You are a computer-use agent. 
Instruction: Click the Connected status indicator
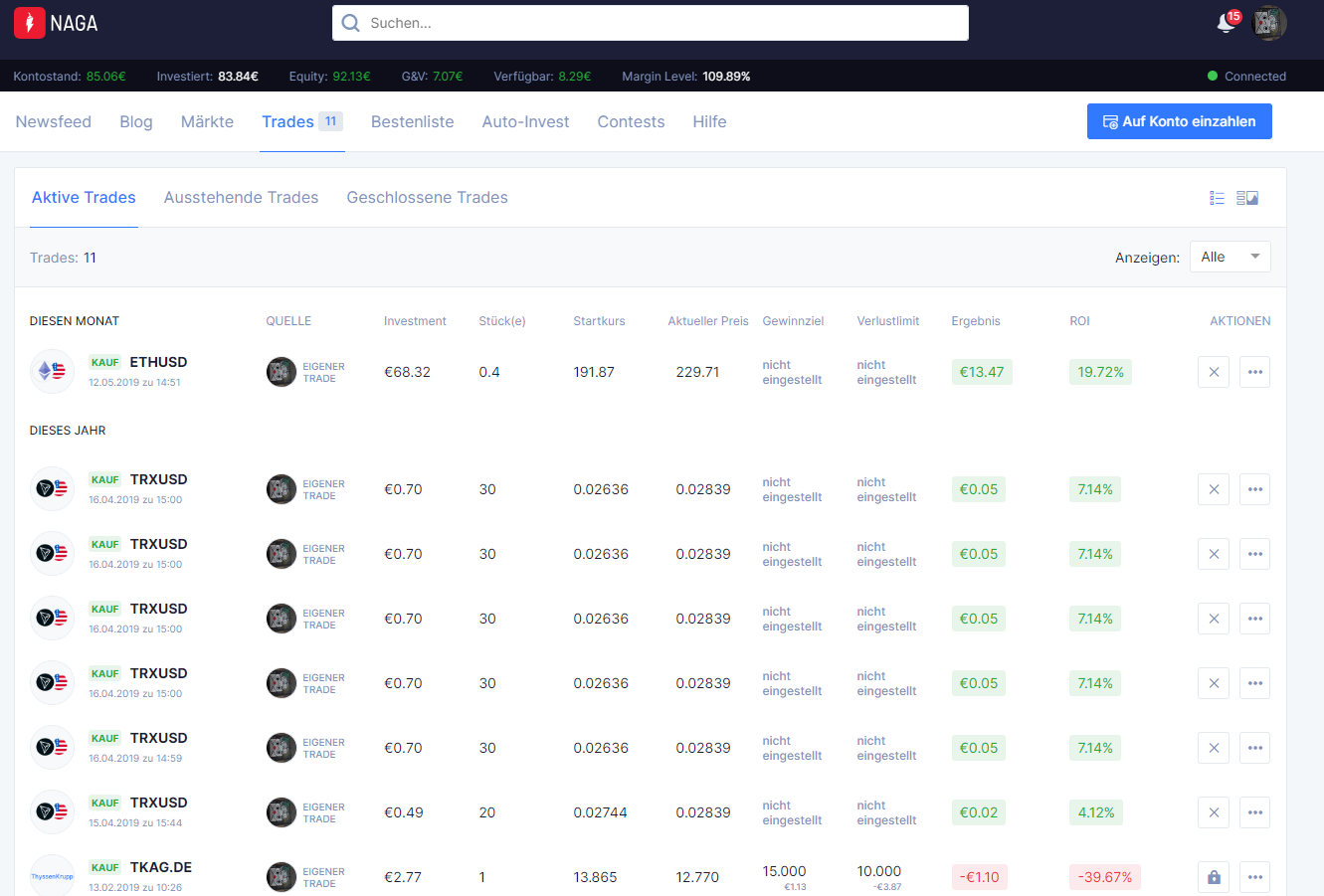pyautogui.click(x=1246, y=77)
